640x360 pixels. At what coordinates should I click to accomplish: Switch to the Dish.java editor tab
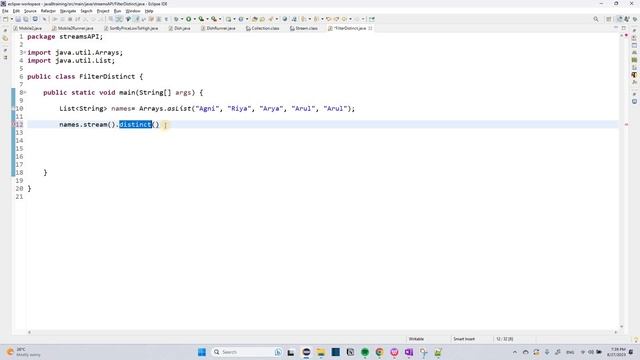180,28
